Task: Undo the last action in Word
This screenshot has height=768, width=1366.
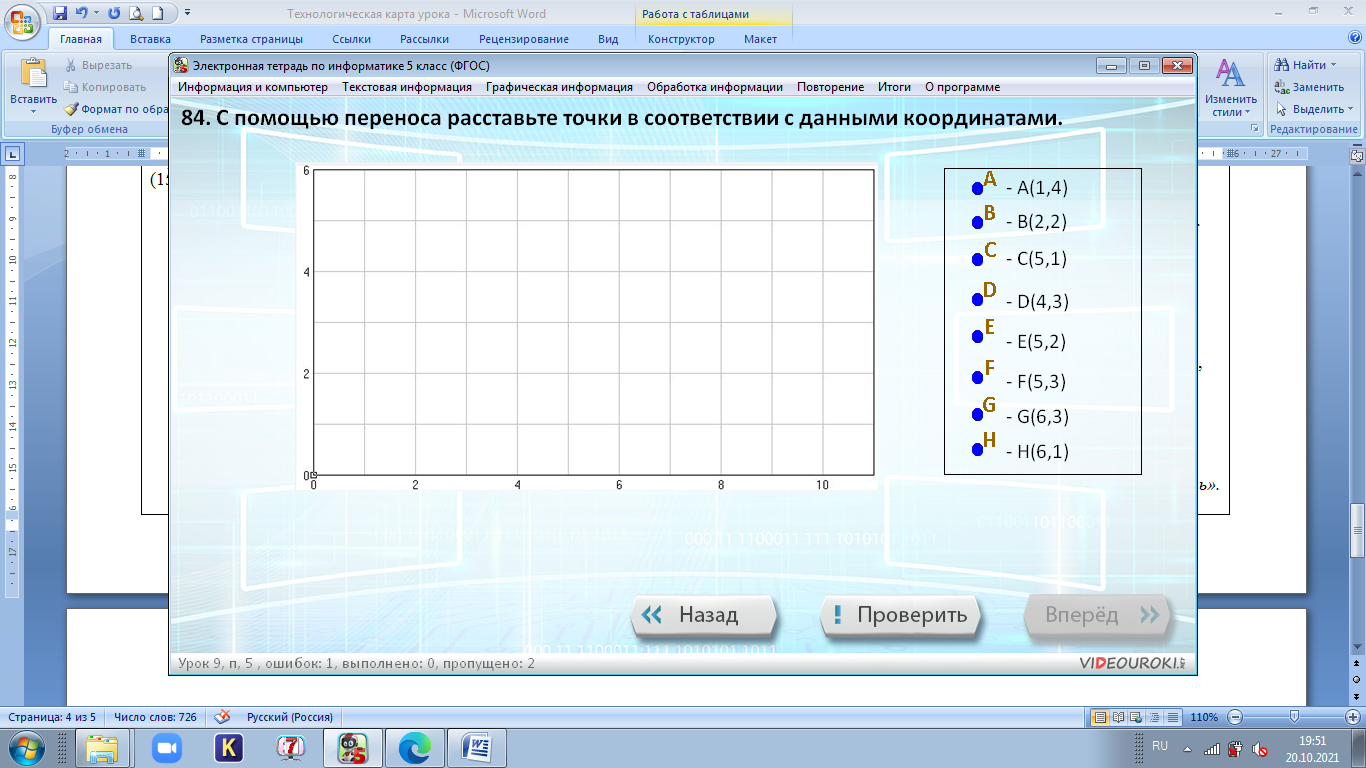Action: coord(83,14)
